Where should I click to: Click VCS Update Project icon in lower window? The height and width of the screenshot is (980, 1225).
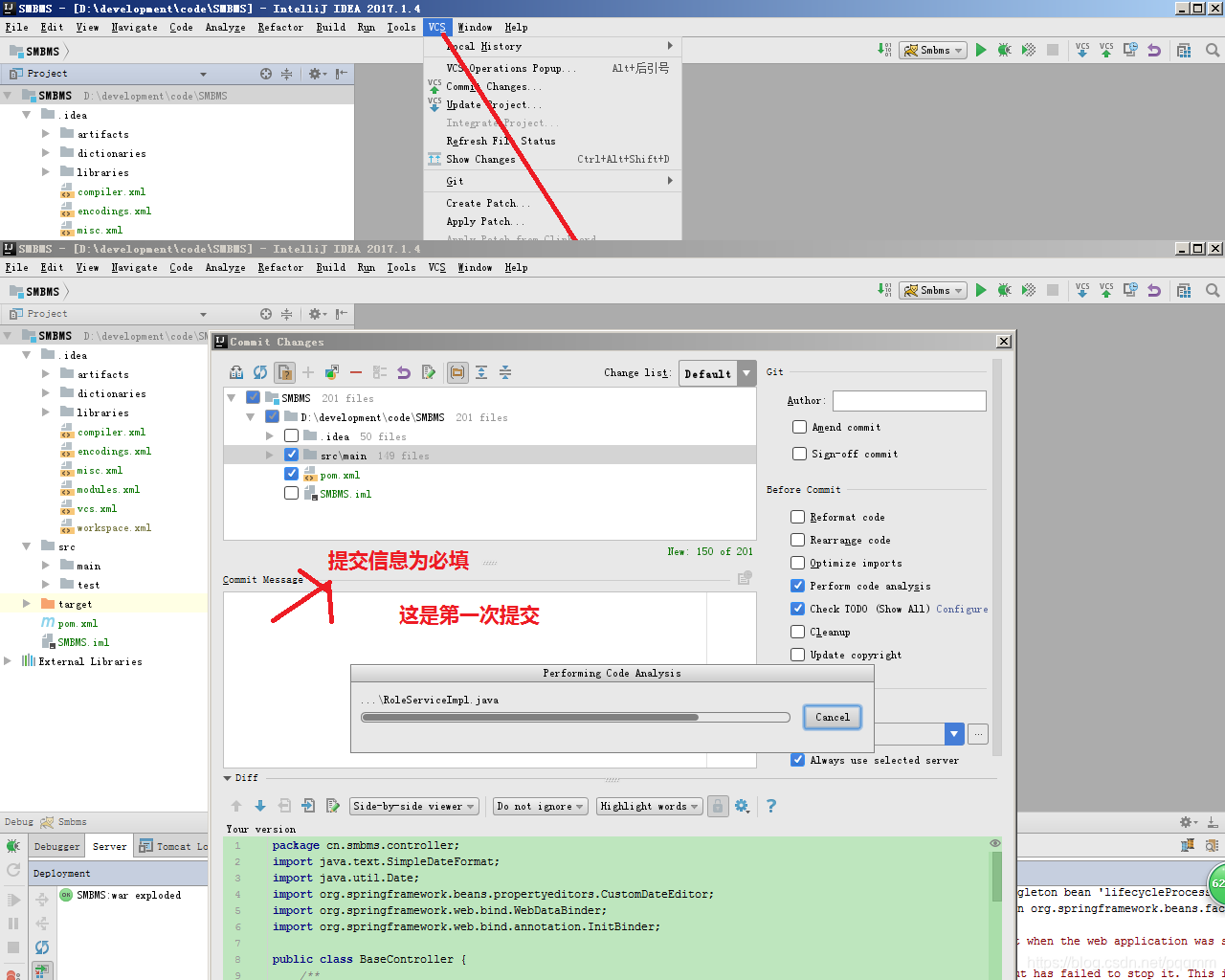click(1082, 290)
